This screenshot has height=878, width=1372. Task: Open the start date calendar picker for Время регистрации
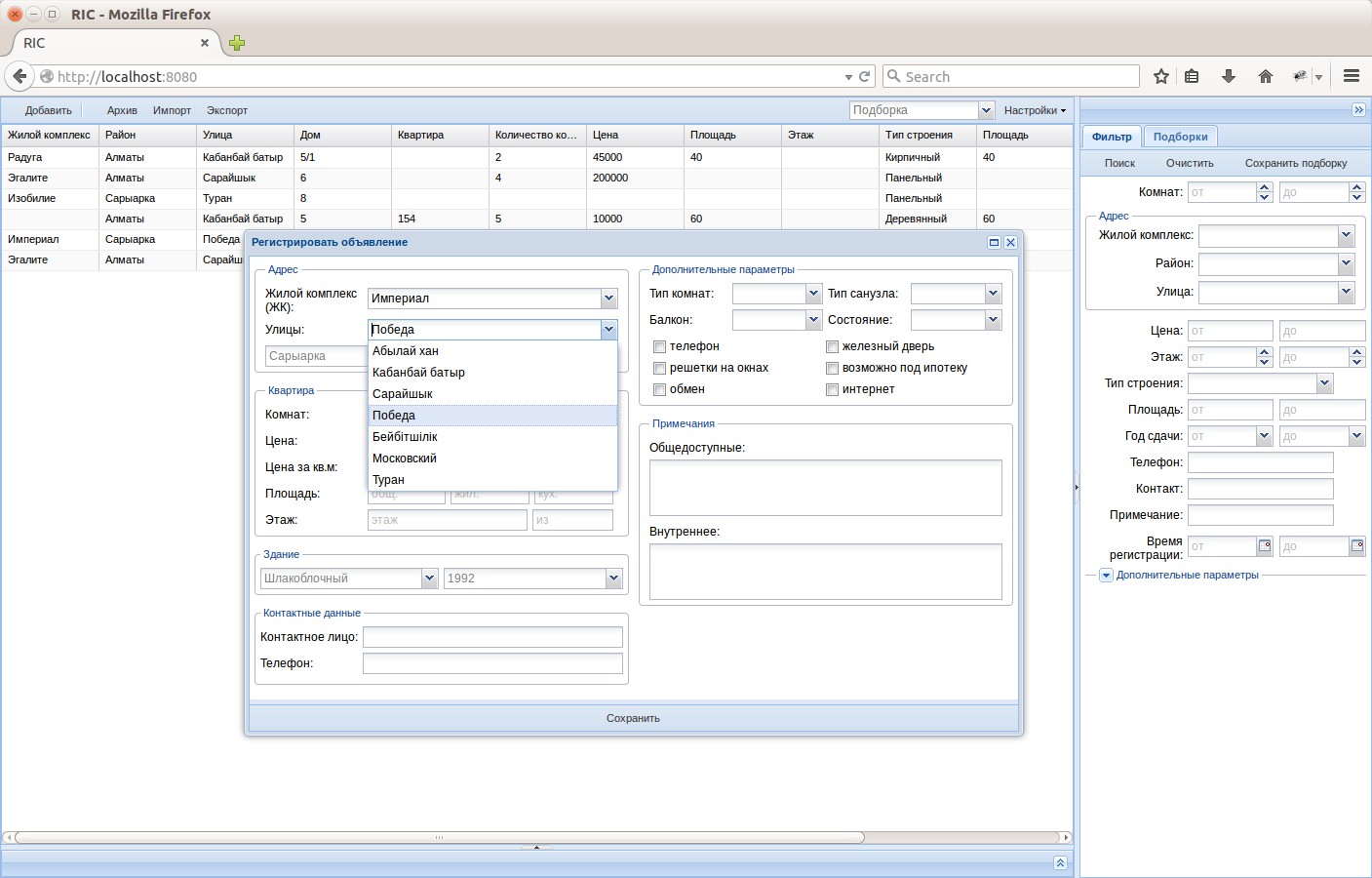click(1264, 546)
